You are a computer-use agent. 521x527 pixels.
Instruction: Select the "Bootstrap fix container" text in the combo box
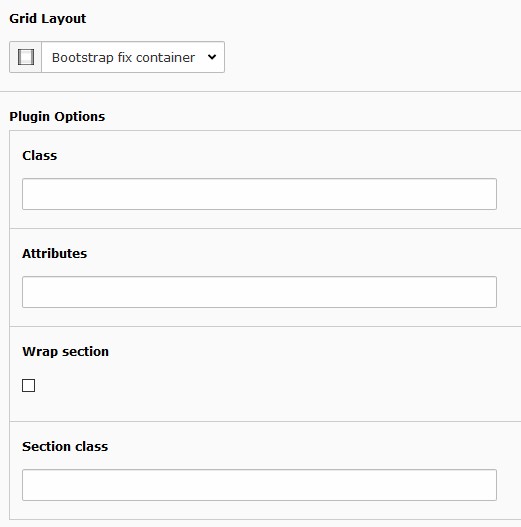pos(123,57)
